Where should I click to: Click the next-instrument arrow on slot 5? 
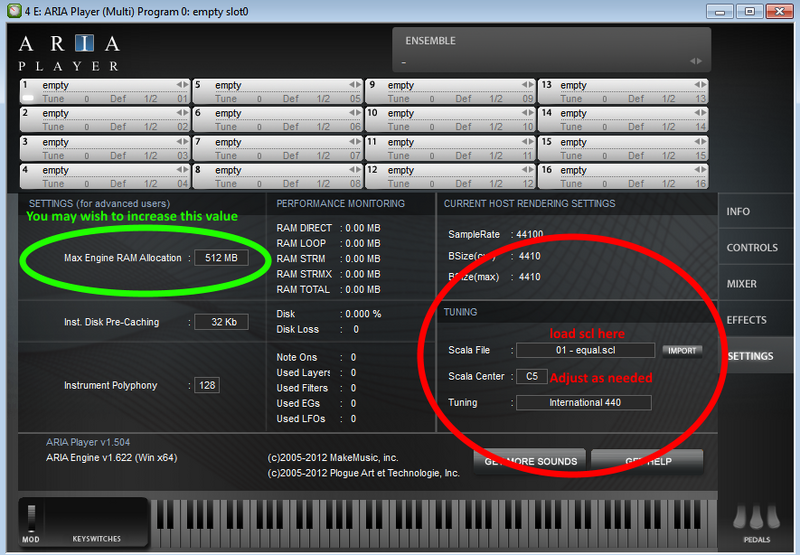(359, 85)
